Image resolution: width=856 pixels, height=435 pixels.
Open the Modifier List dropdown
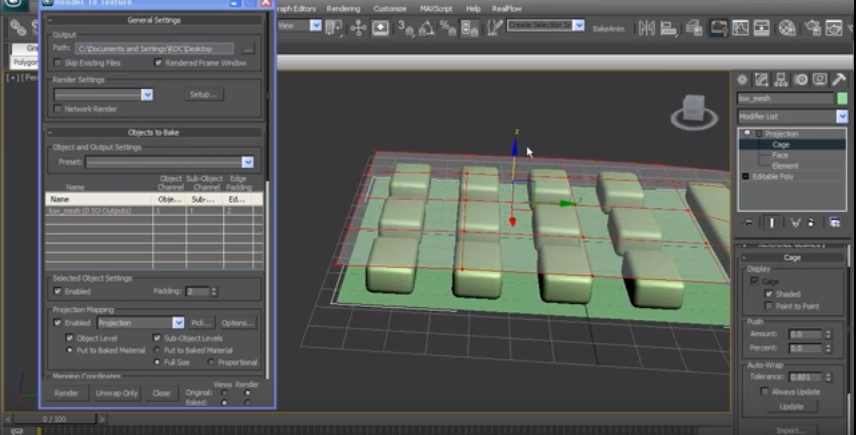[x=842, y=116]
